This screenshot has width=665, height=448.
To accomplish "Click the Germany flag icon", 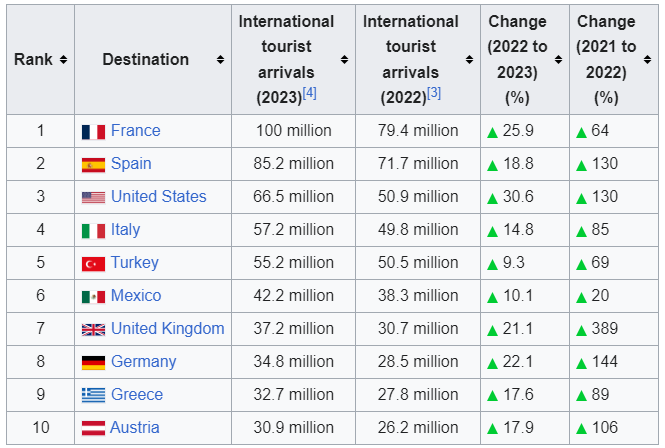I will (x=93, y=362).
